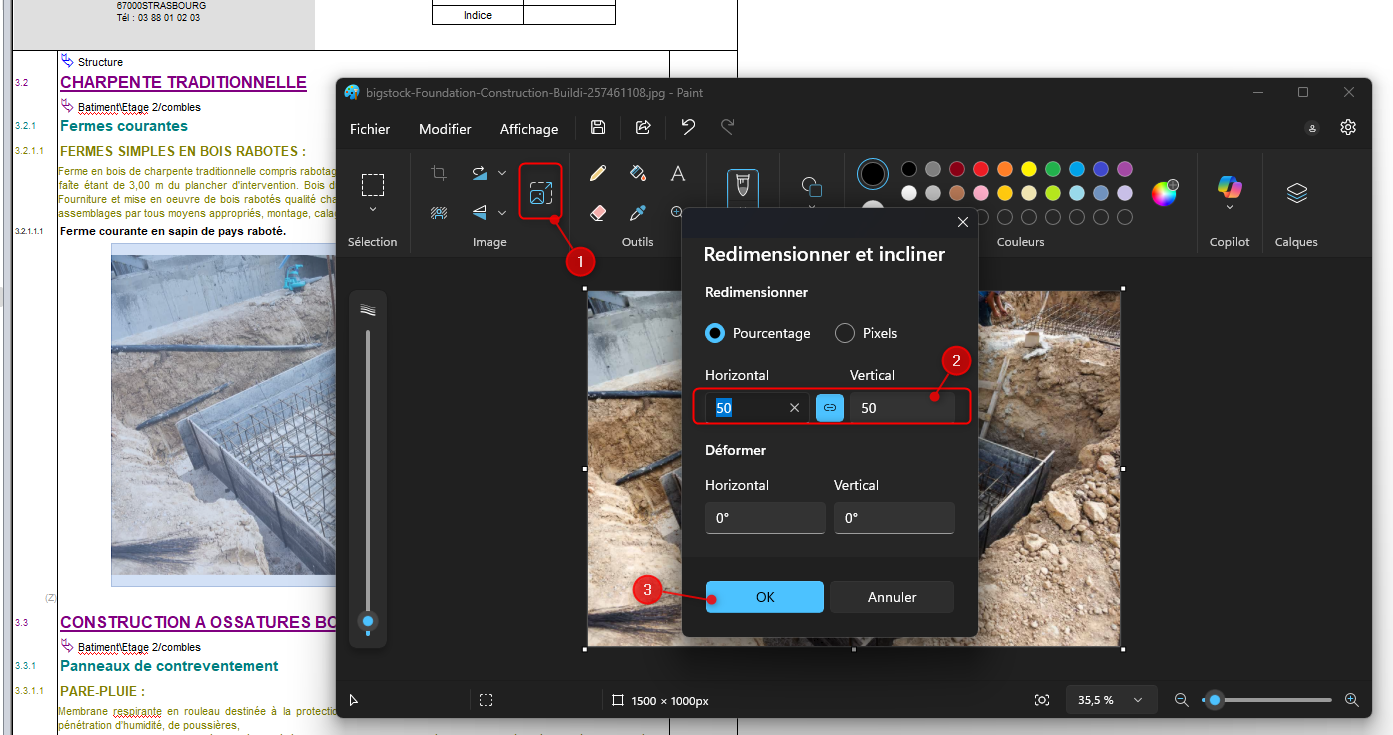Click the Save disk icon
This screenshot has width=1393, height=735.
(x=598, y=127)
